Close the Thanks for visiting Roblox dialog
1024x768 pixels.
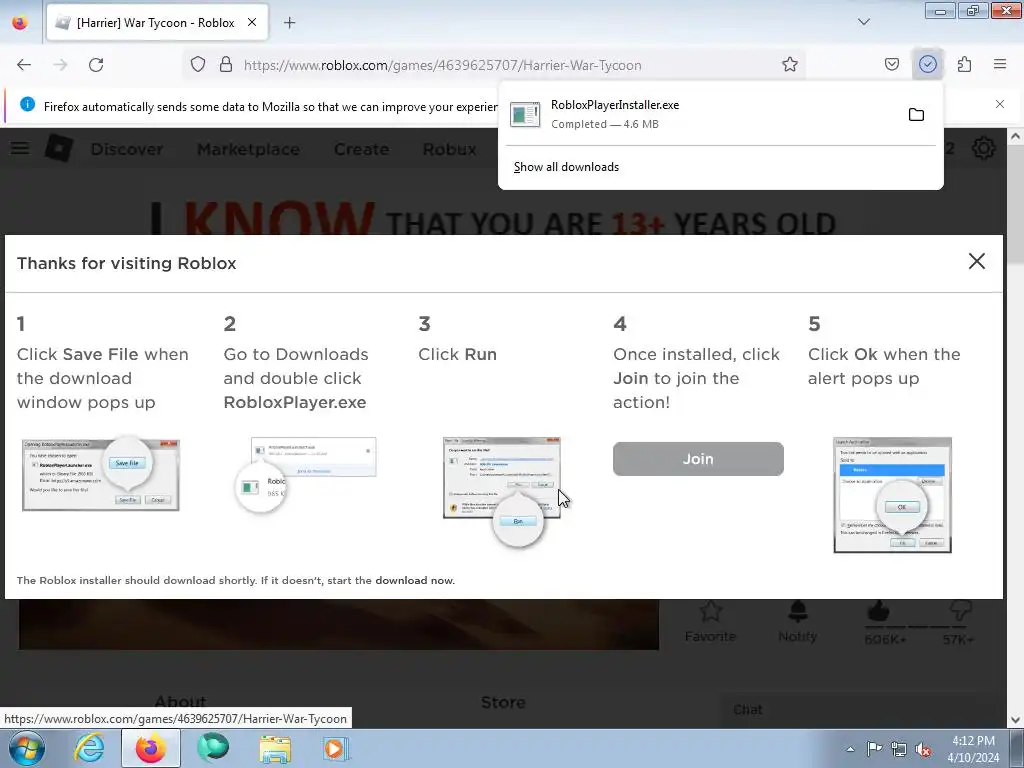(976, 261)
